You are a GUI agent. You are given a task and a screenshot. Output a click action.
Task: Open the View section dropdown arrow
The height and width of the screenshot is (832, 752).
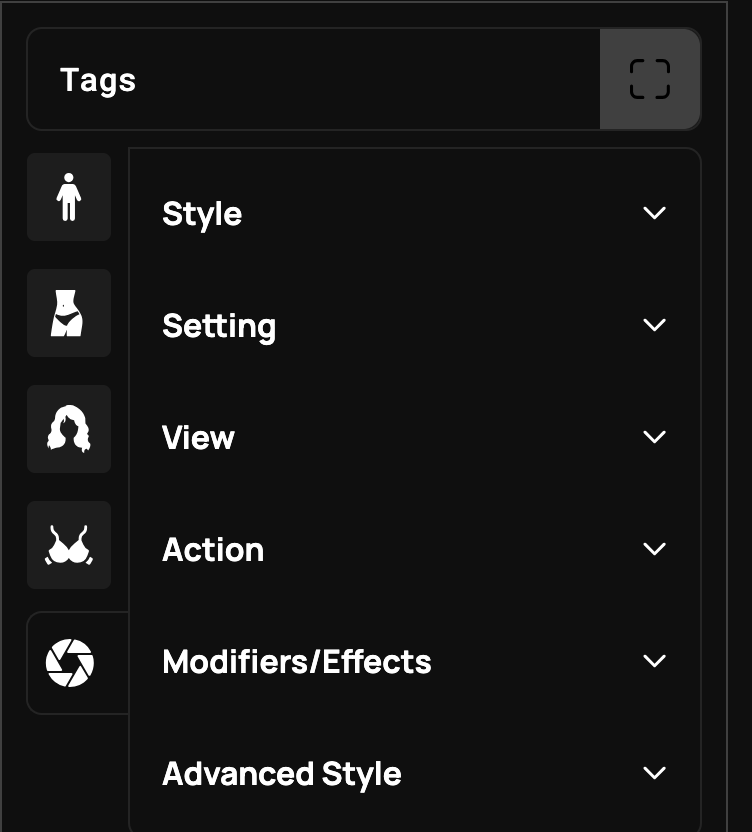point(654,437)
